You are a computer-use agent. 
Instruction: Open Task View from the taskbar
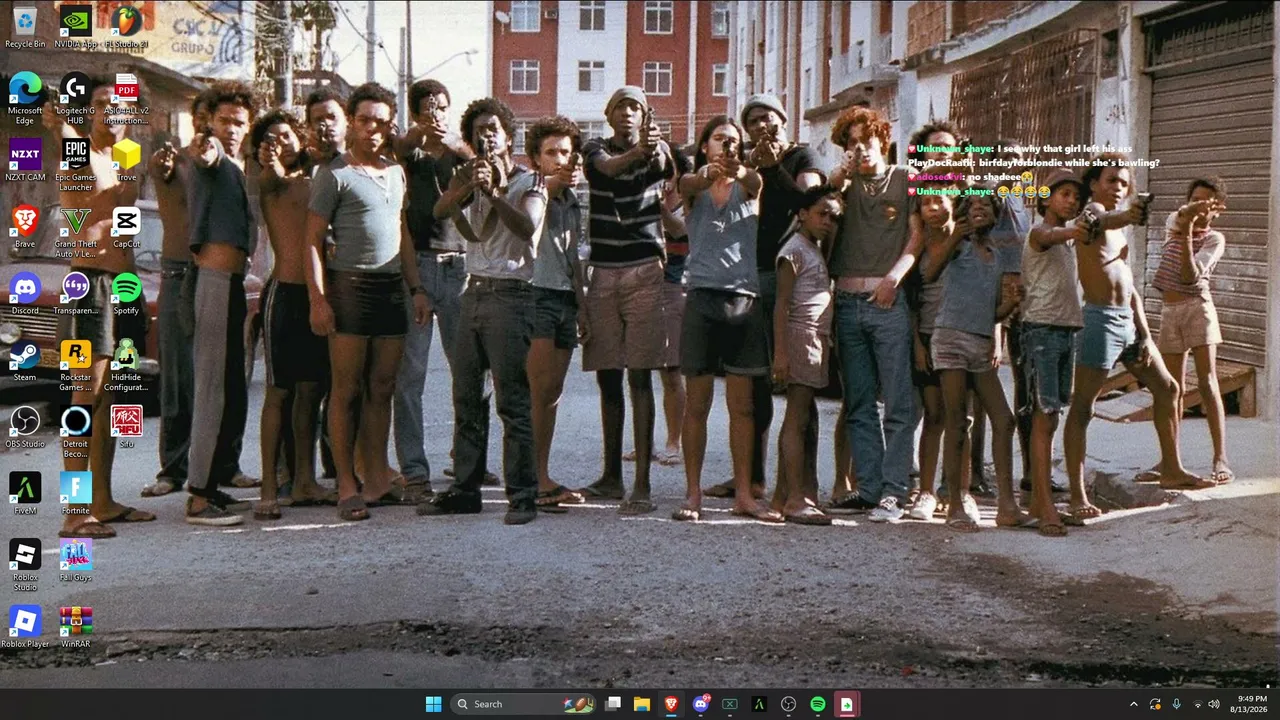click(613, 704)
